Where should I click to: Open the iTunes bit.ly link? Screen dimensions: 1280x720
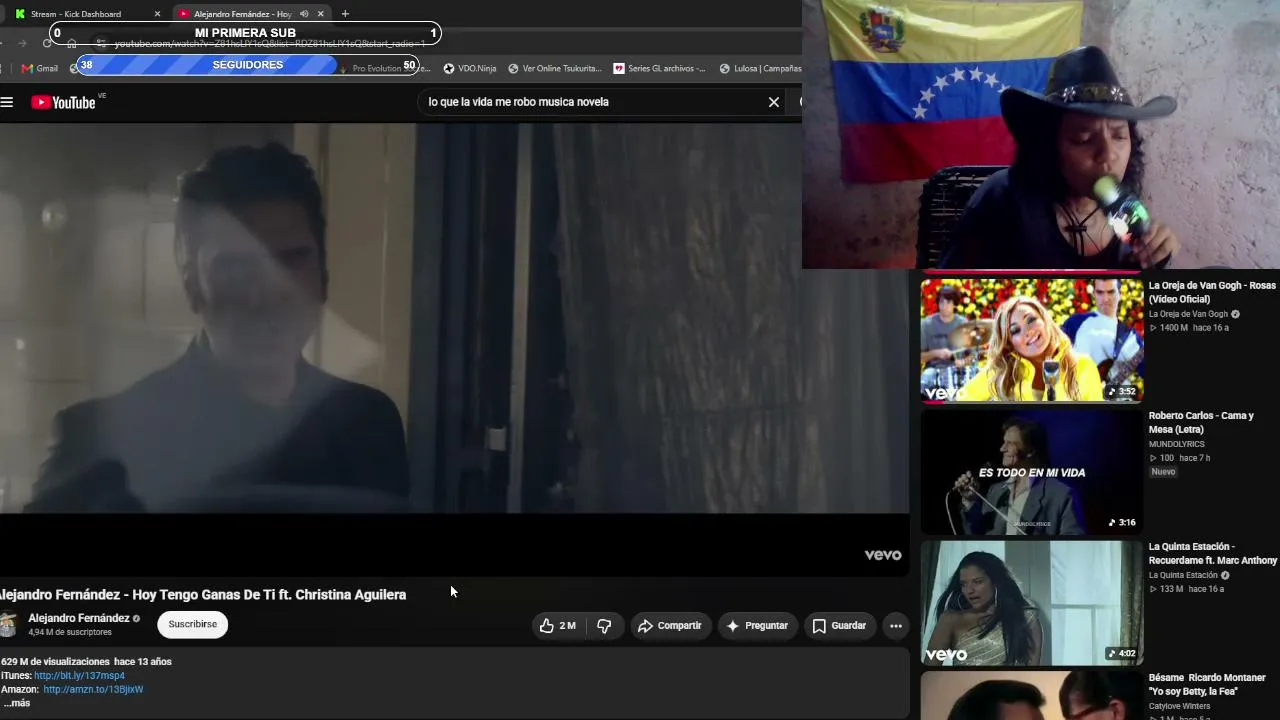[79, 676]
